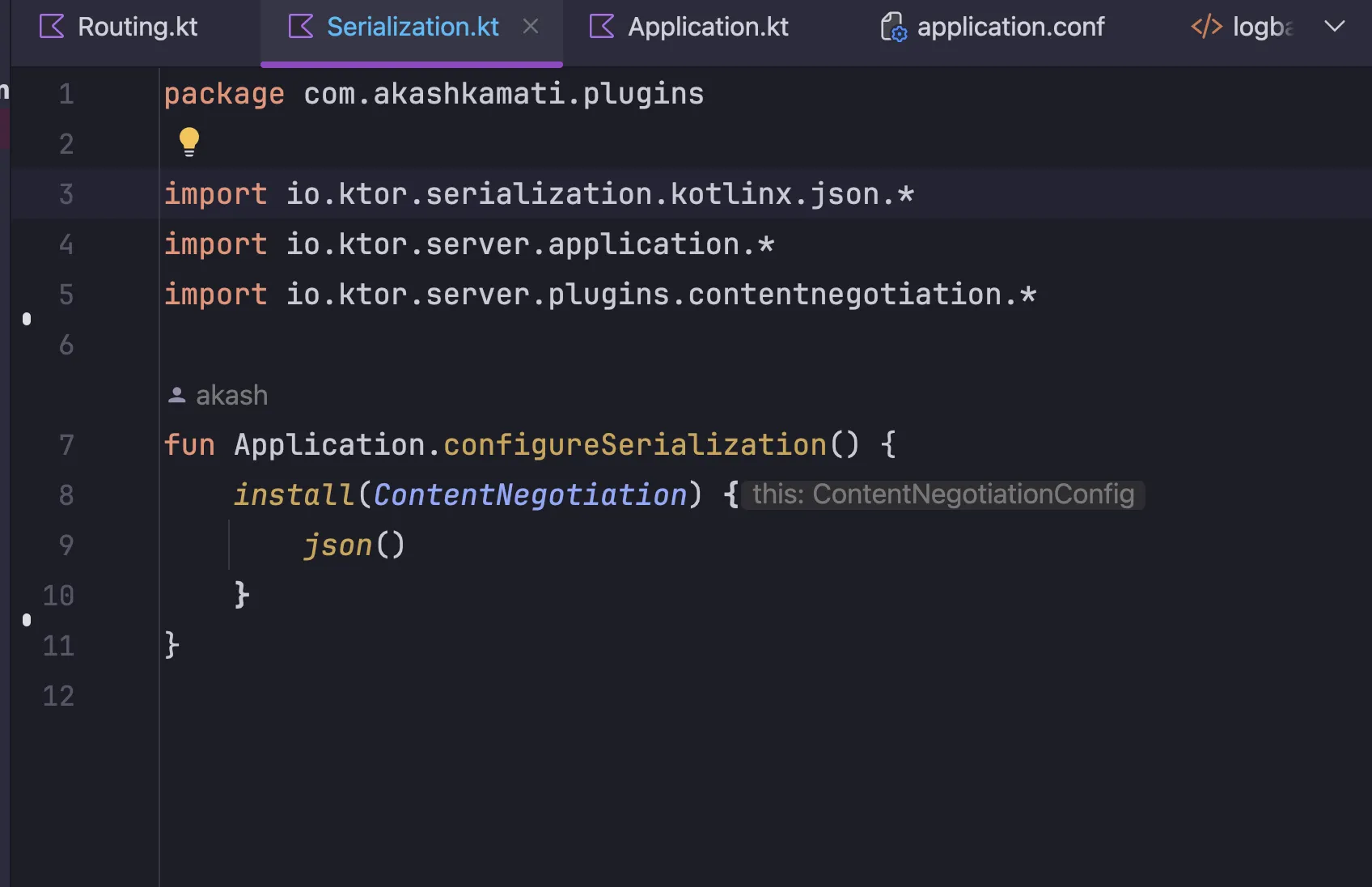Close the Serialization.kt tab
Viewport: 1372px width, 887px height.
coord(531,27)
